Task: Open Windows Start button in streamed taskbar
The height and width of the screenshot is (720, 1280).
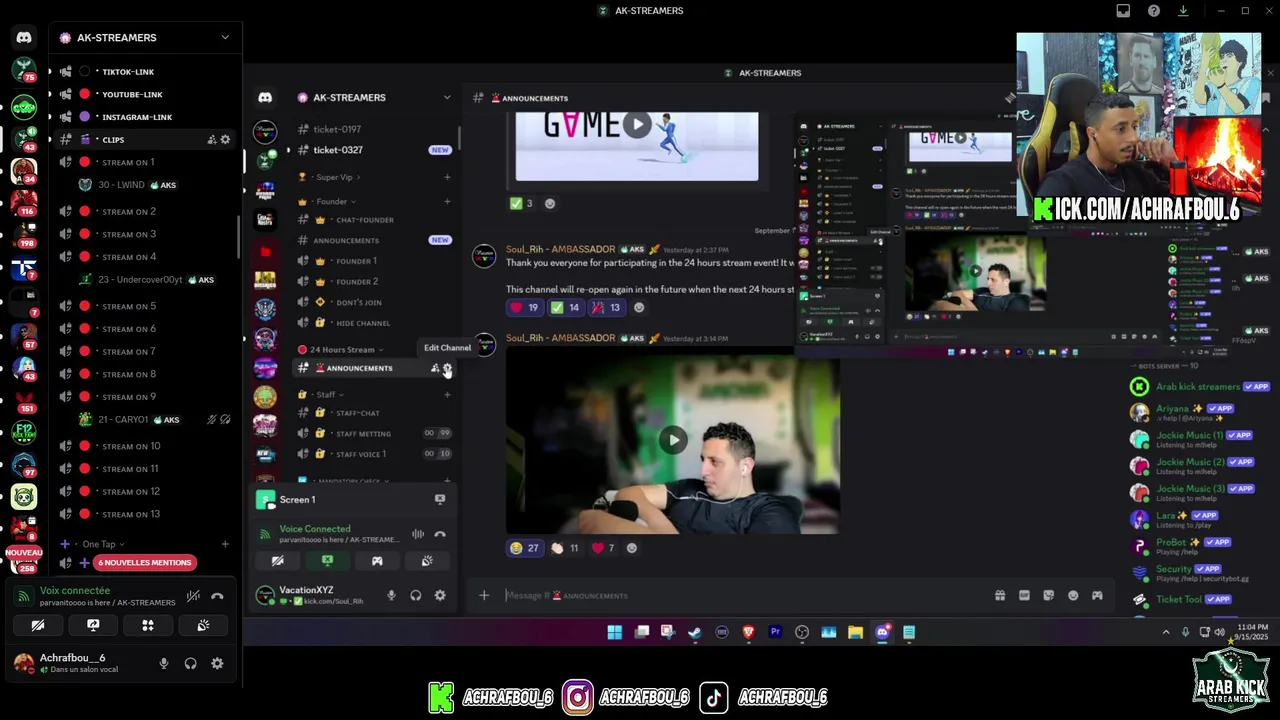Action: 615,632
